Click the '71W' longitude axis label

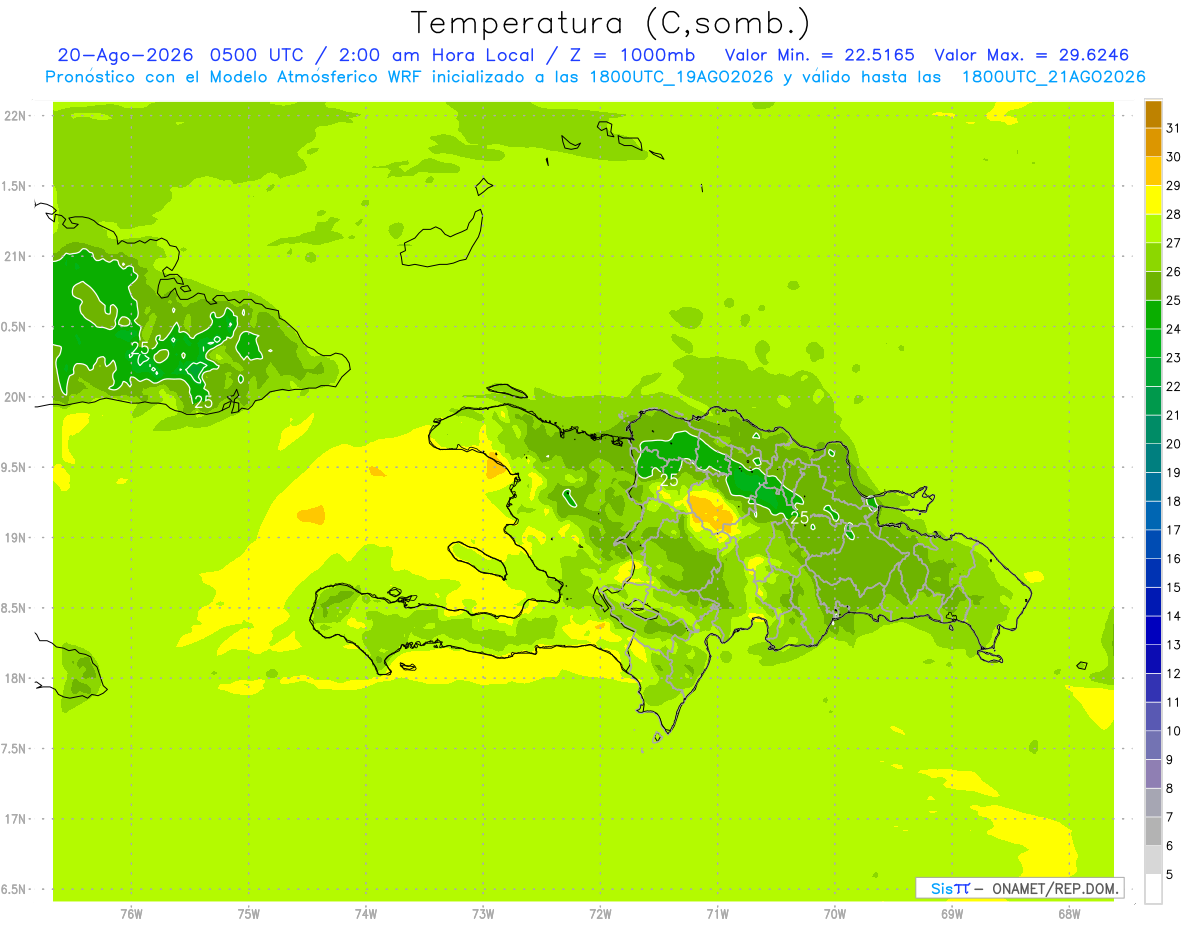(717, 914)
